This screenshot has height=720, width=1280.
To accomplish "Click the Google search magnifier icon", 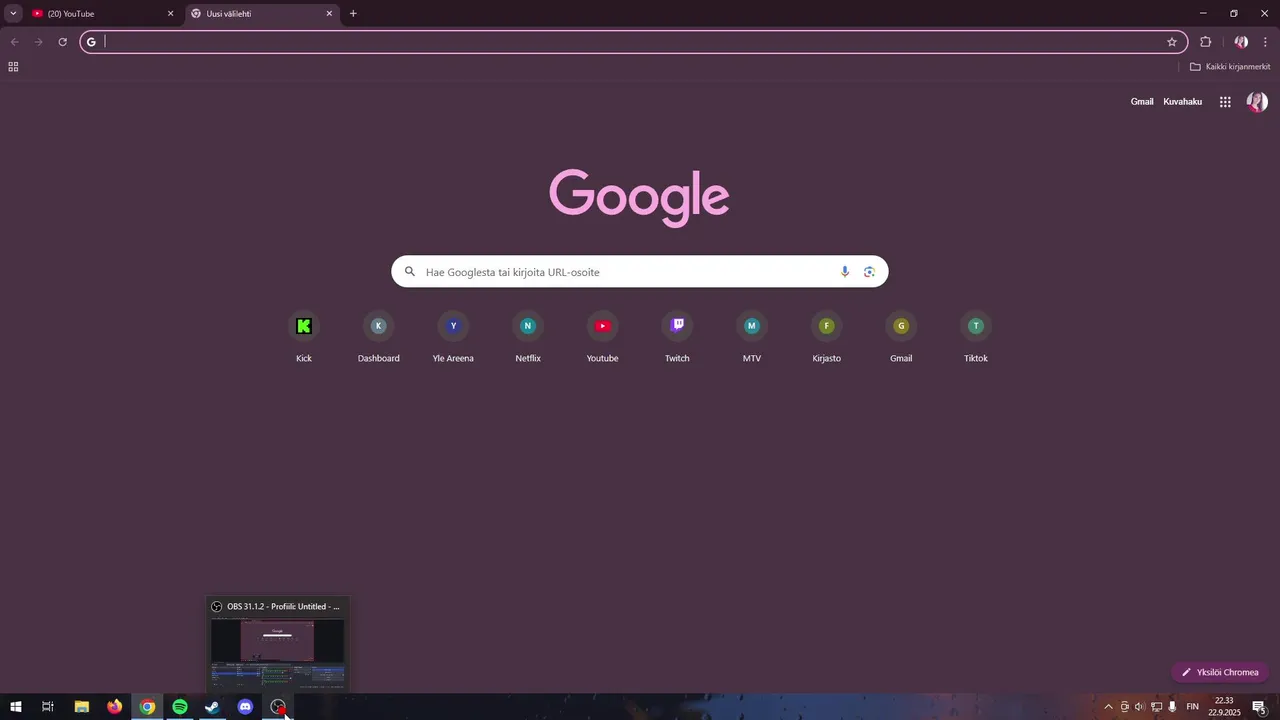I will 410,272.
